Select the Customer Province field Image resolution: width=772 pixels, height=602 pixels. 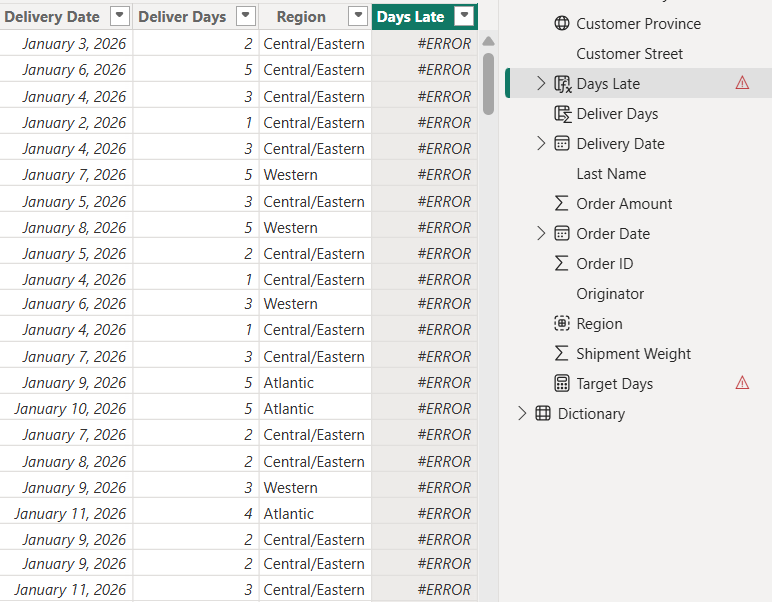[x=638, y=24]
